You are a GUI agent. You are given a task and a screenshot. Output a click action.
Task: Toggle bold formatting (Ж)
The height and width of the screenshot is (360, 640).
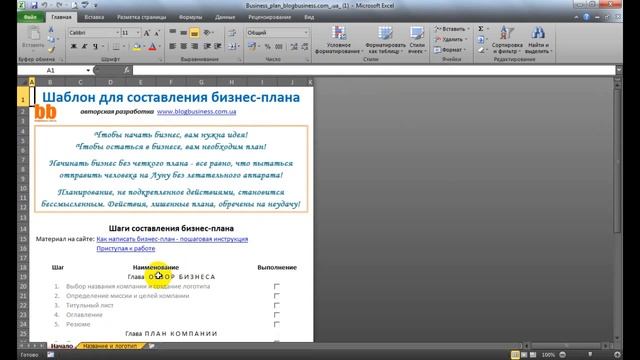73,47
